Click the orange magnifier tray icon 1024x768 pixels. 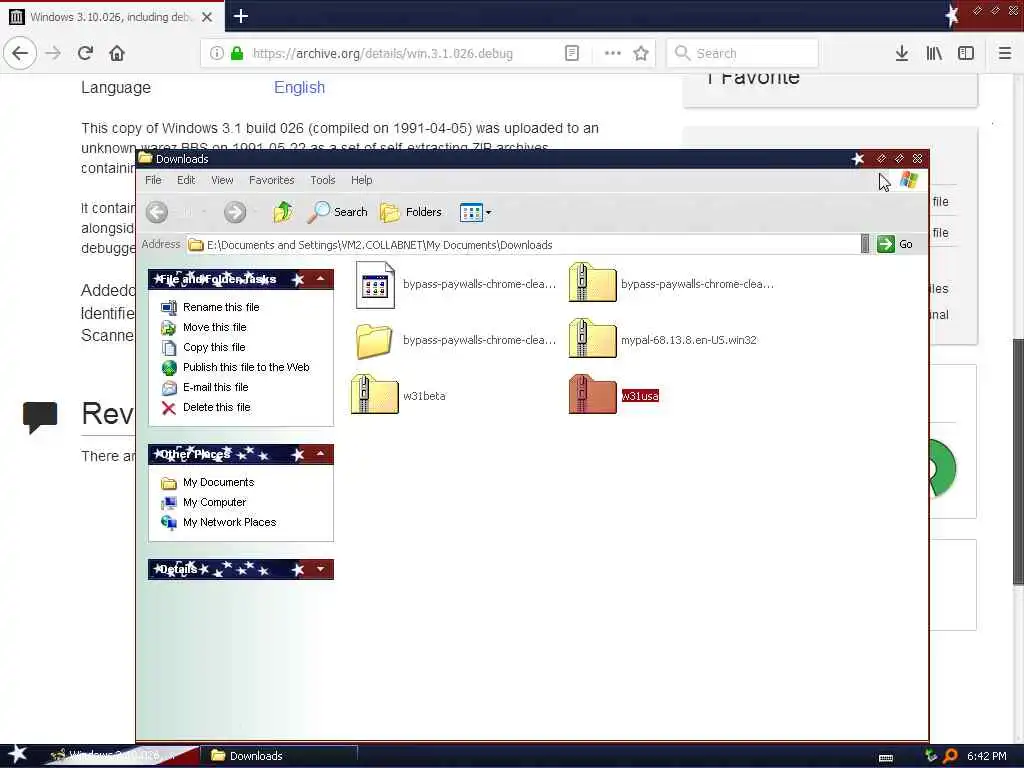(x=950, y=756)
